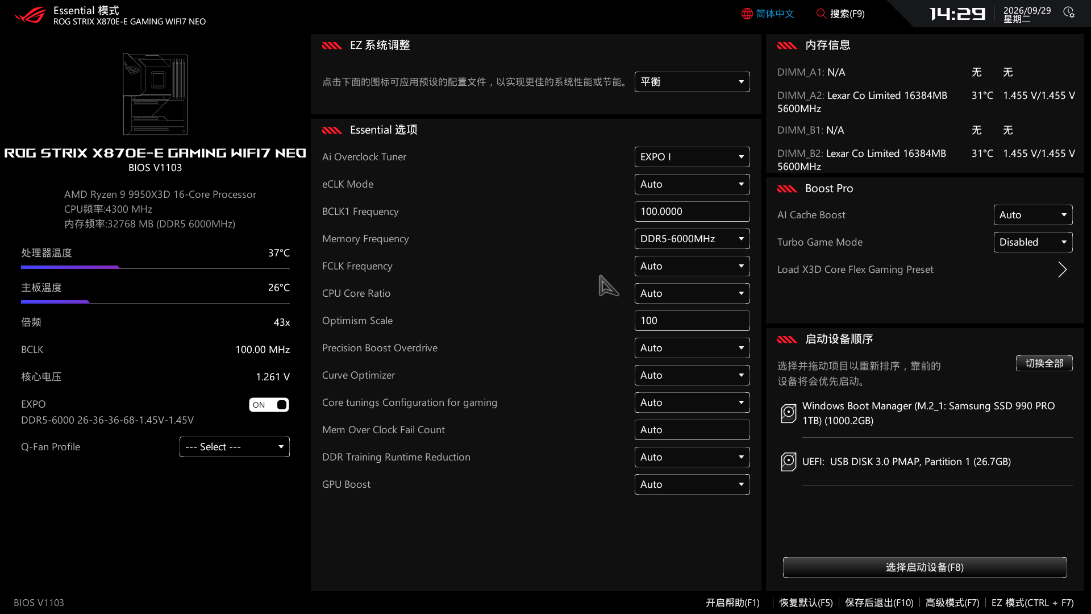
Task: Expand the GPU Boost dropdown
Action: [x=692, y=485]
